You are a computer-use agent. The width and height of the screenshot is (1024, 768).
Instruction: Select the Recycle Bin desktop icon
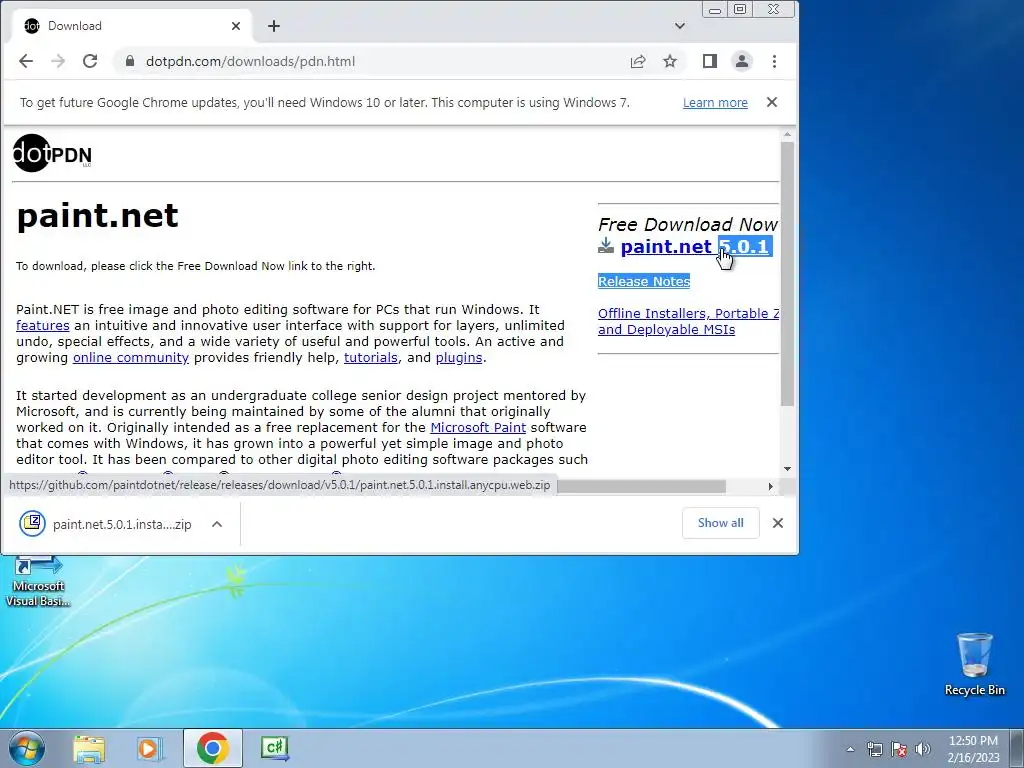click(974, 664)
